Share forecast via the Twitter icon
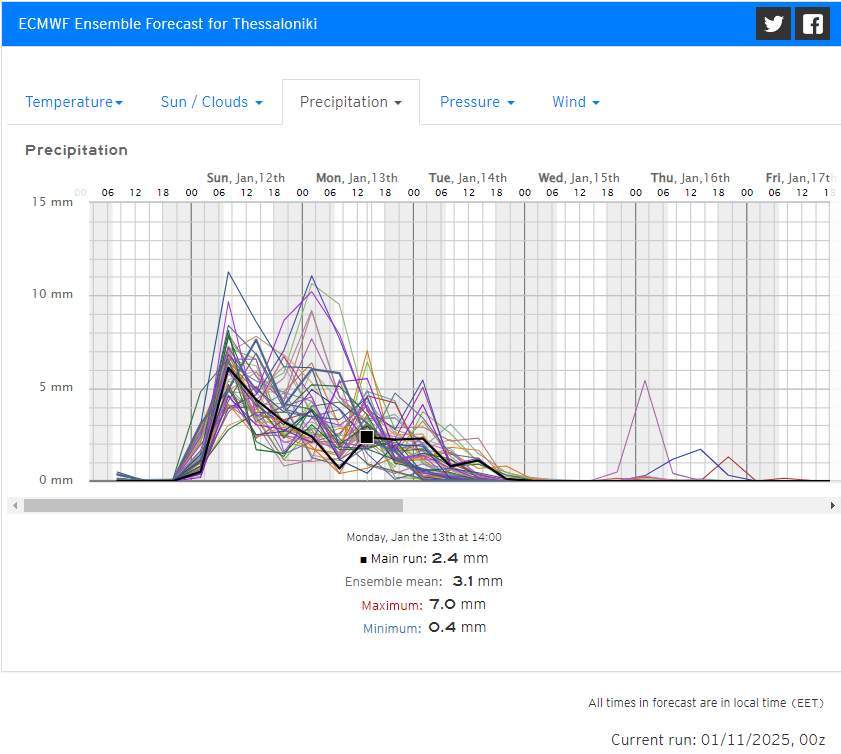841x754 pixels. (x=773, y=24)
